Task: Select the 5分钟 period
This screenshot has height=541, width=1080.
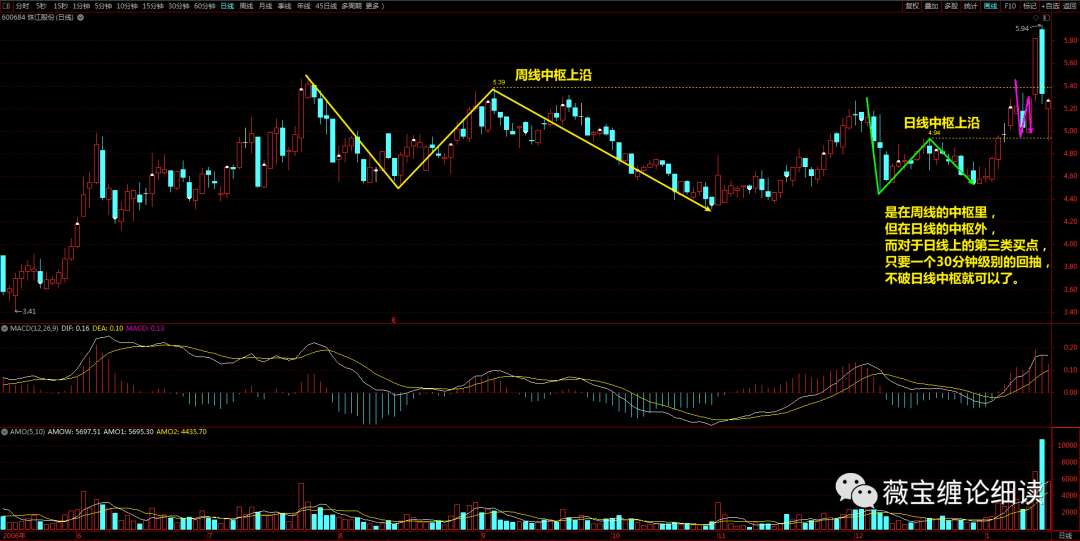Action: 103,6
